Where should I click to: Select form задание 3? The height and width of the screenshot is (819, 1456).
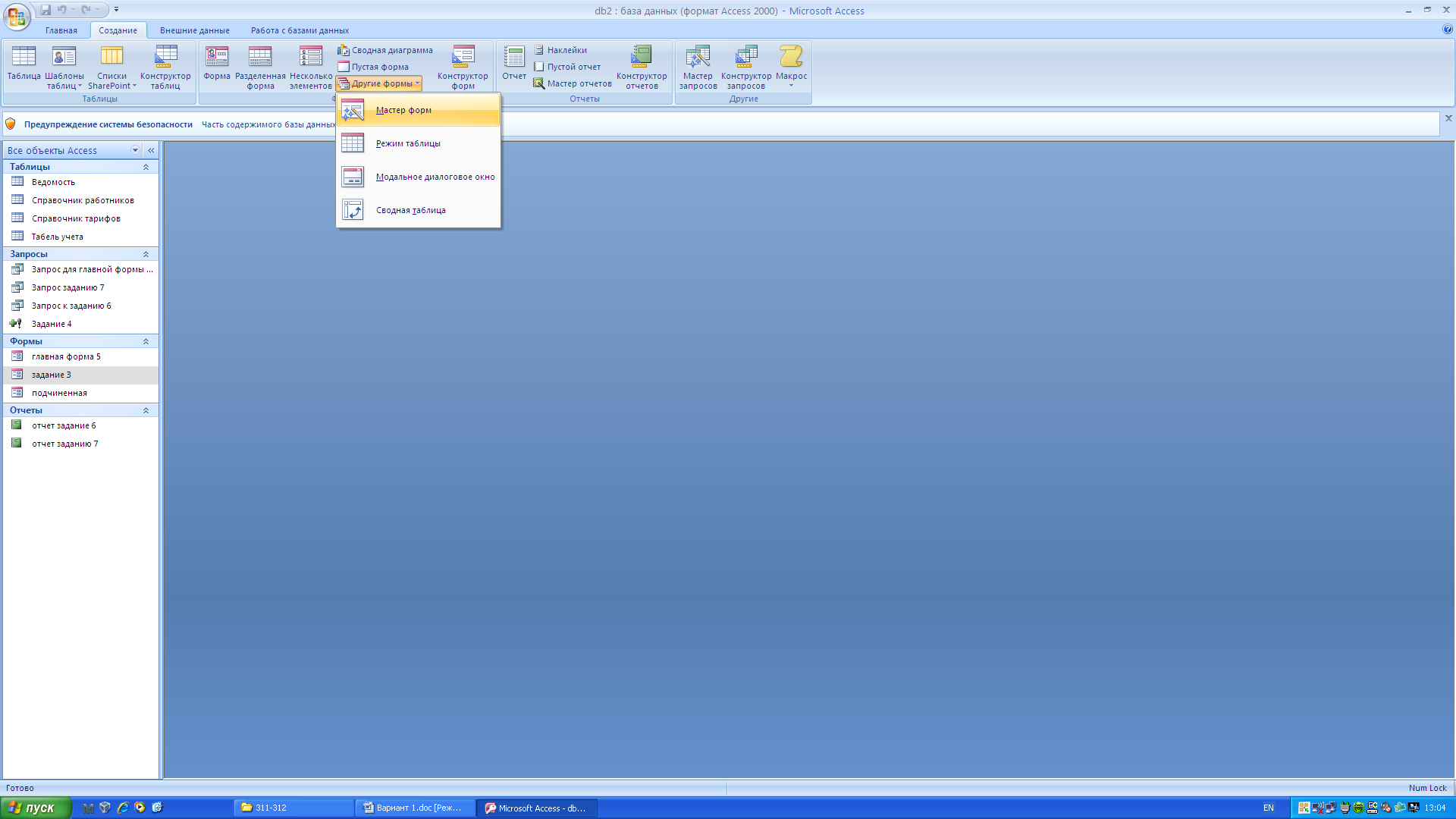80,375
